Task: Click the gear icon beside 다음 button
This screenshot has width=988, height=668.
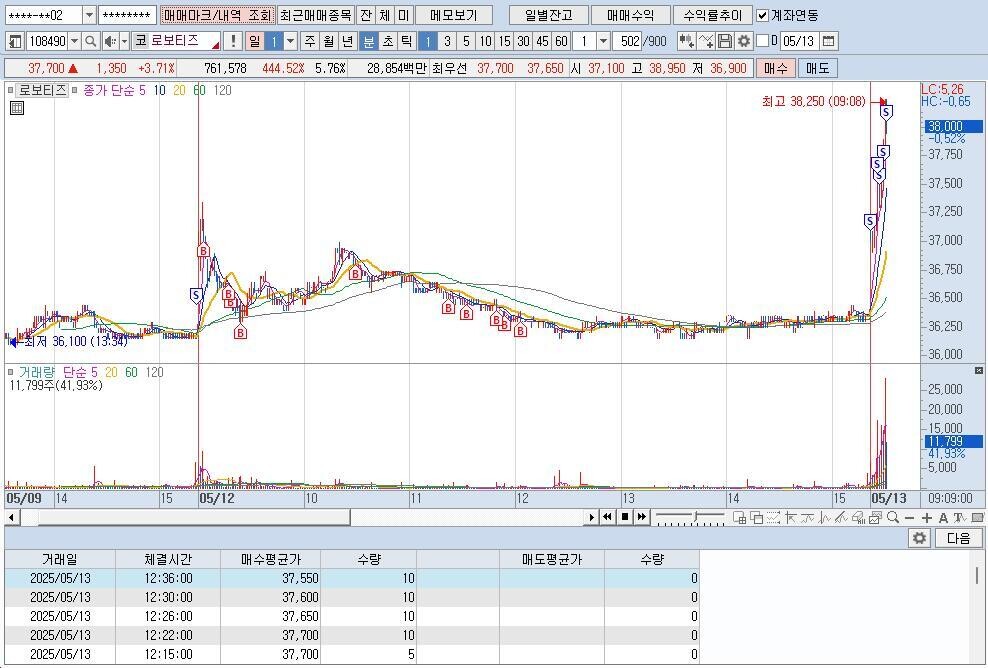Action: (919, 538)
